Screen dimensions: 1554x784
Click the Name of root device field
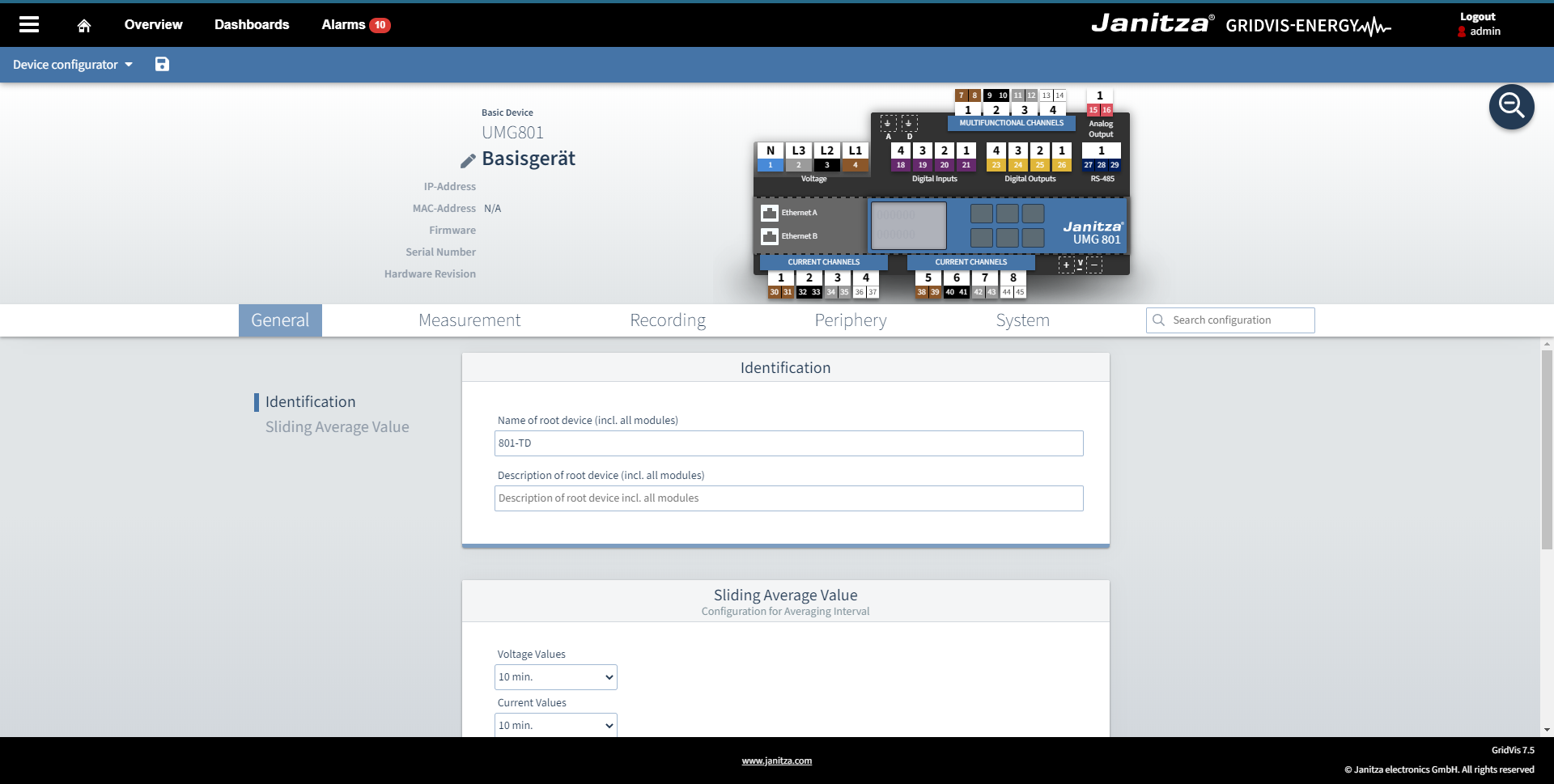788,443
